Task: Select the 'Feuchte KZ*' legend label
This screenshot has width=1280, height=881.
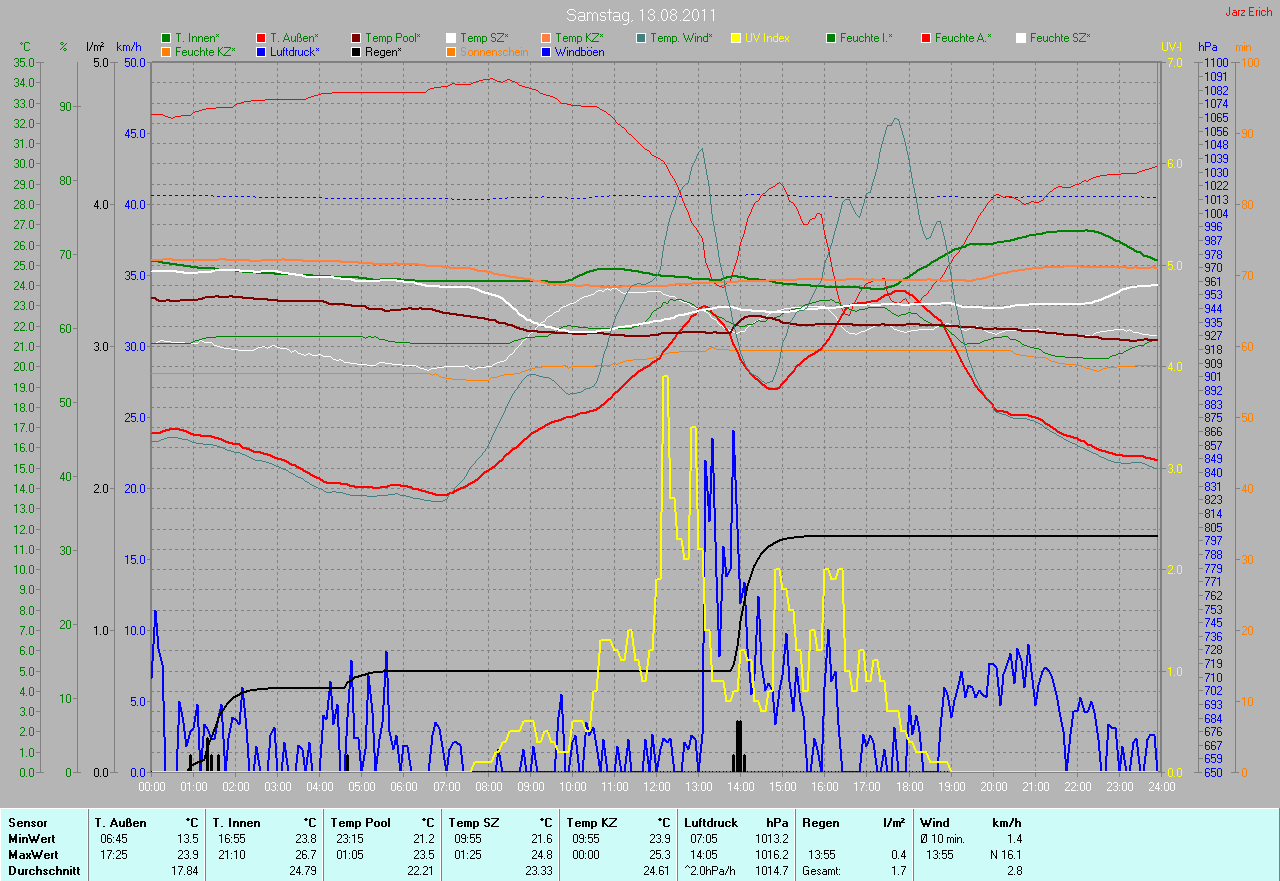Action: pos(205,51)
